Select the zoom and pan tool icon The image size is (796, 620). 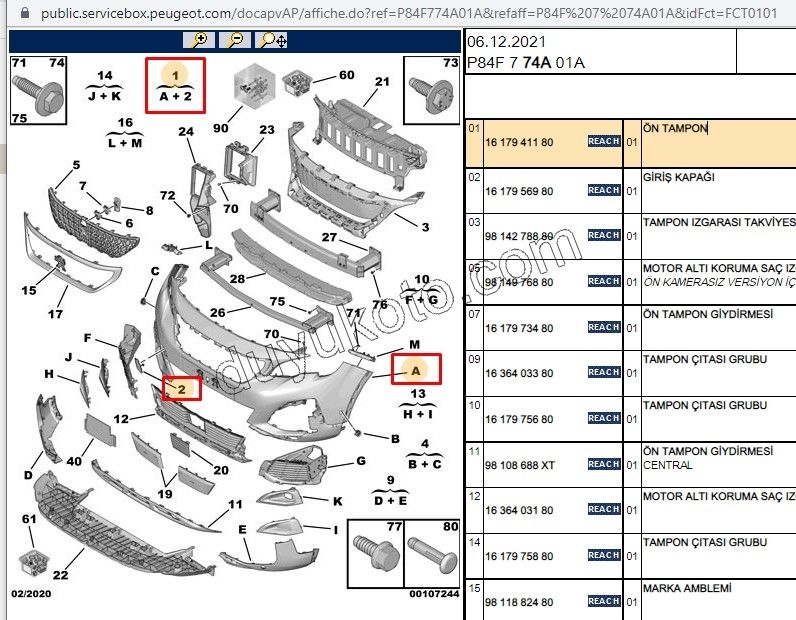click(272, 40)
